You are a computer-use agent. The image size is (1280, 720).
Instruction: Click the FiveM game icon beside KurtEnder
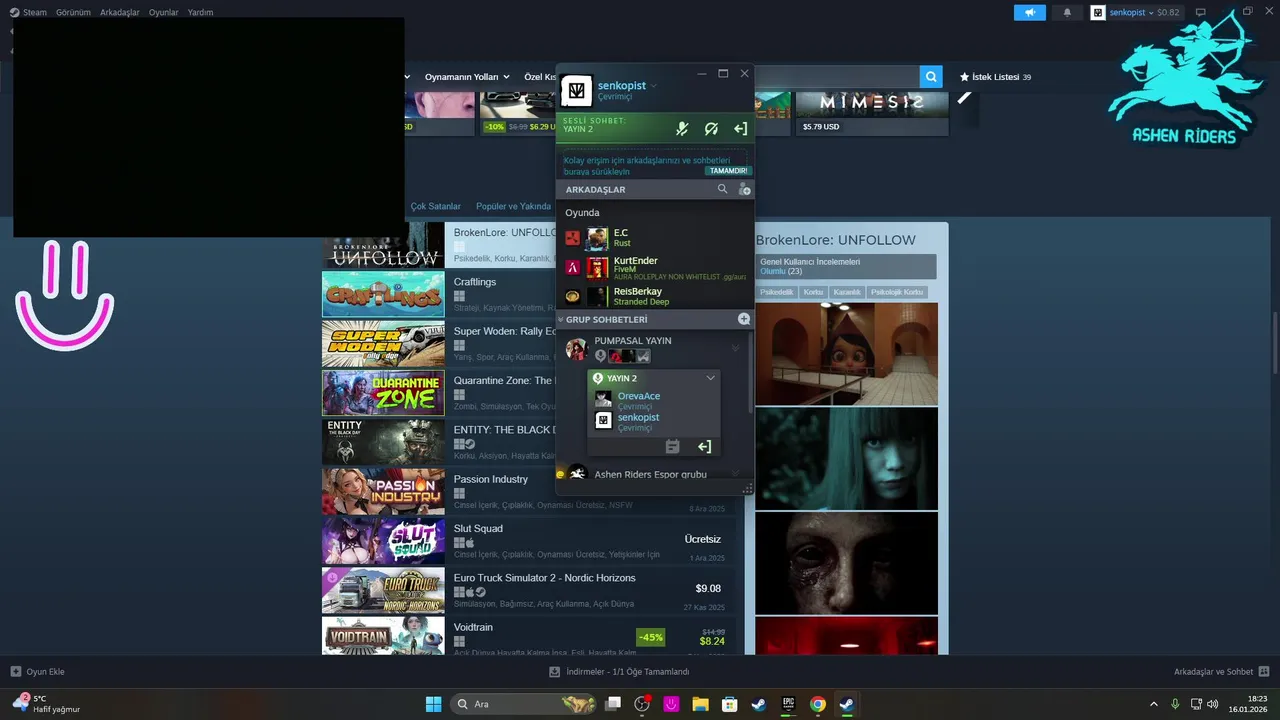[572, 267]
